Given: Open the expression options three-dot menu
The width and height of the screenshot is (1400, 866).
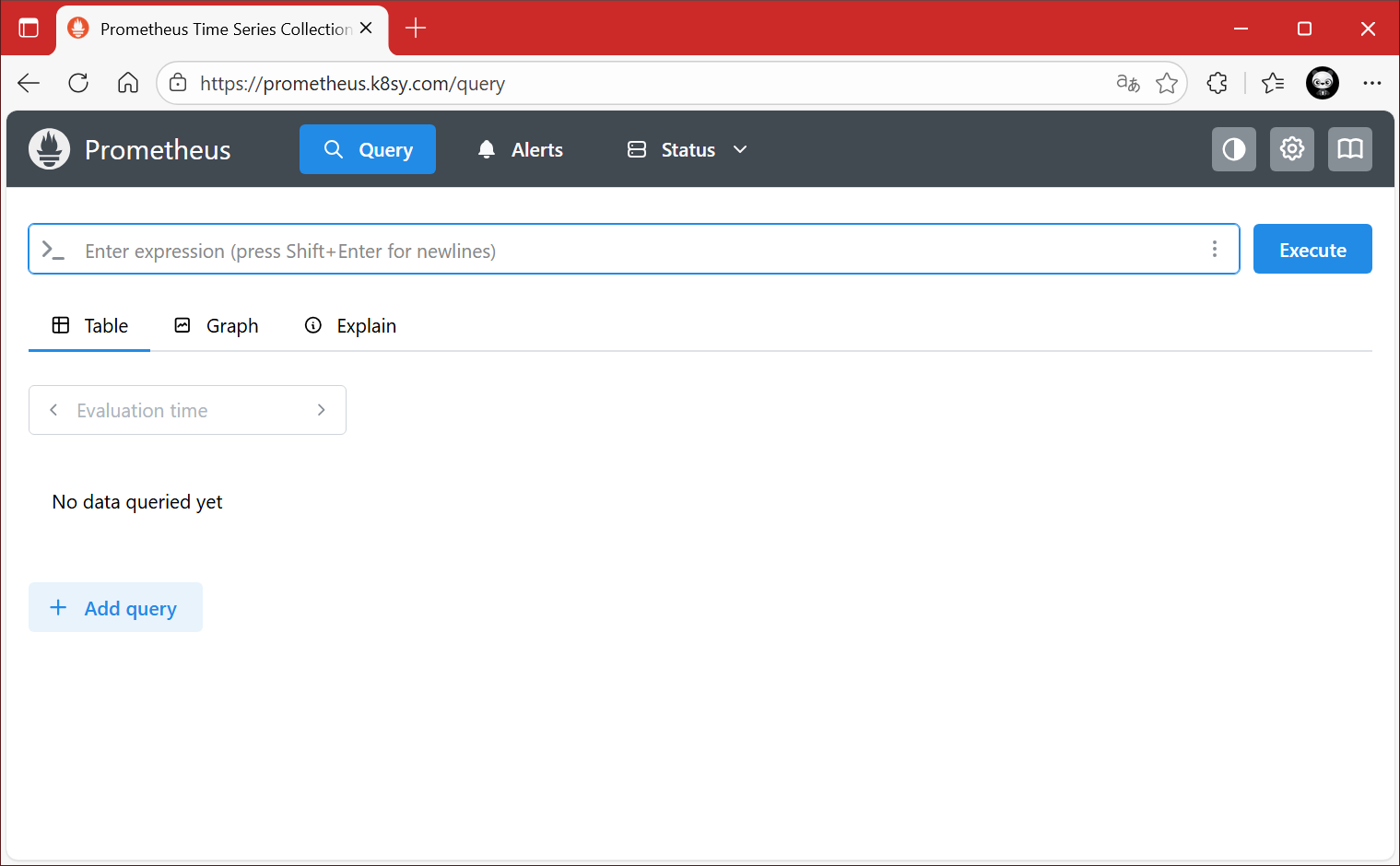Looking at the screenshot, I should [1215, 249].
